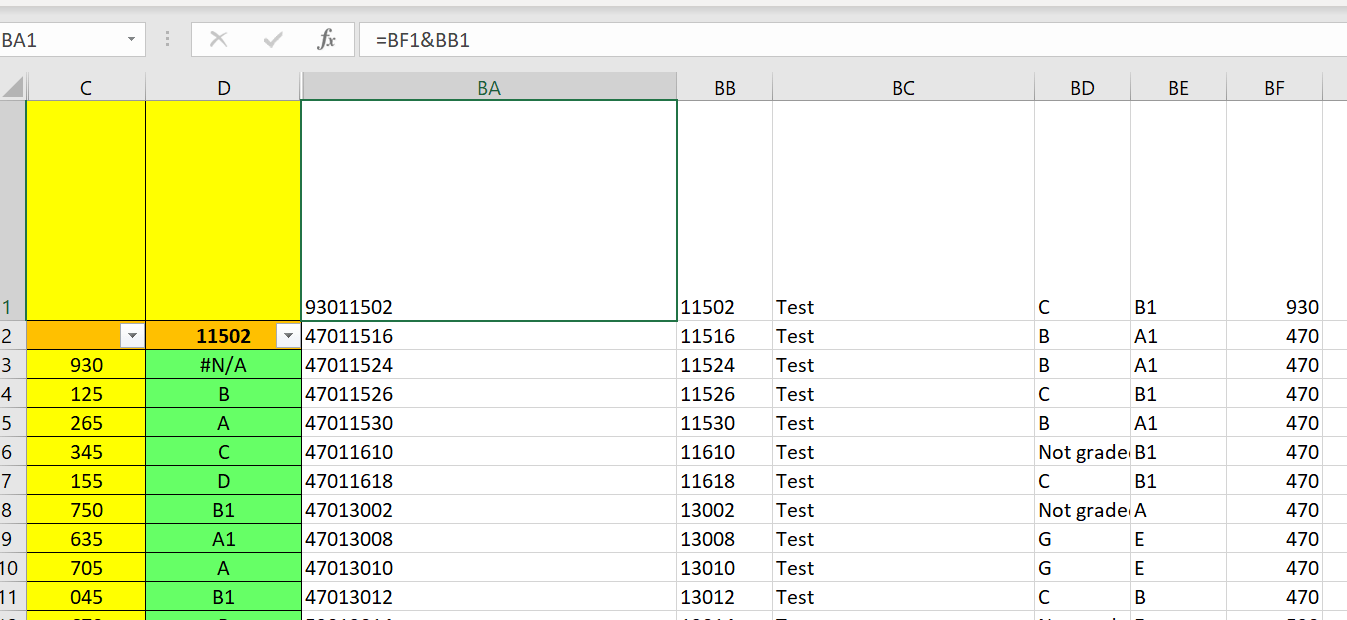Select column header BA
This screenshot has height=620, width=1347.
pos(489,87)
